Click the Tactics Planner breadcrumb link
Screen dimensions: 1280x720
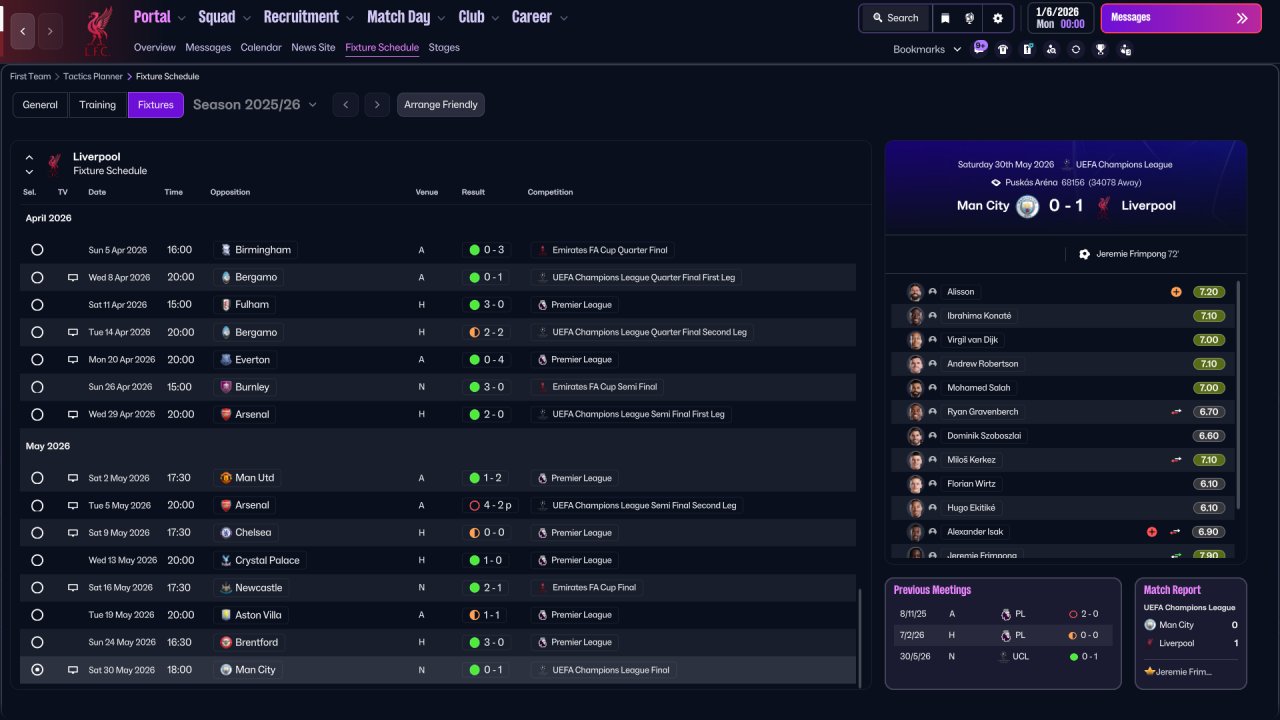pos(93,76)
